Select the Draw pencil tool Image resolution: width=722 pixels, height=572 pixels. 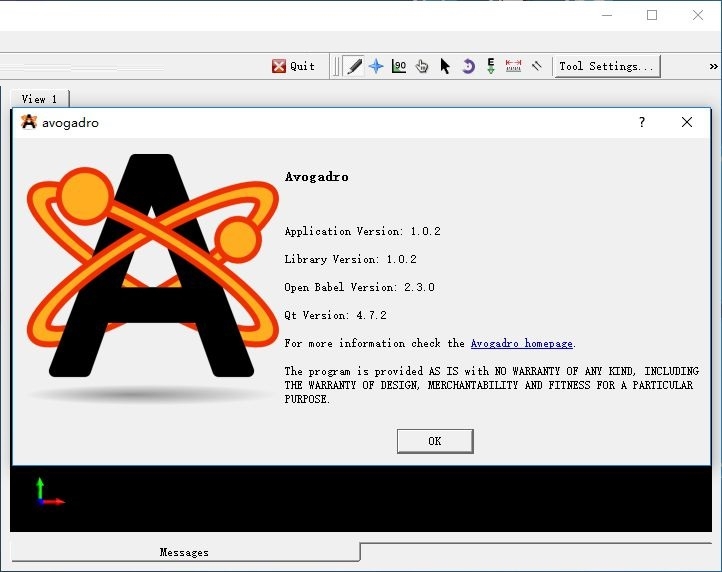coord(354,66)
